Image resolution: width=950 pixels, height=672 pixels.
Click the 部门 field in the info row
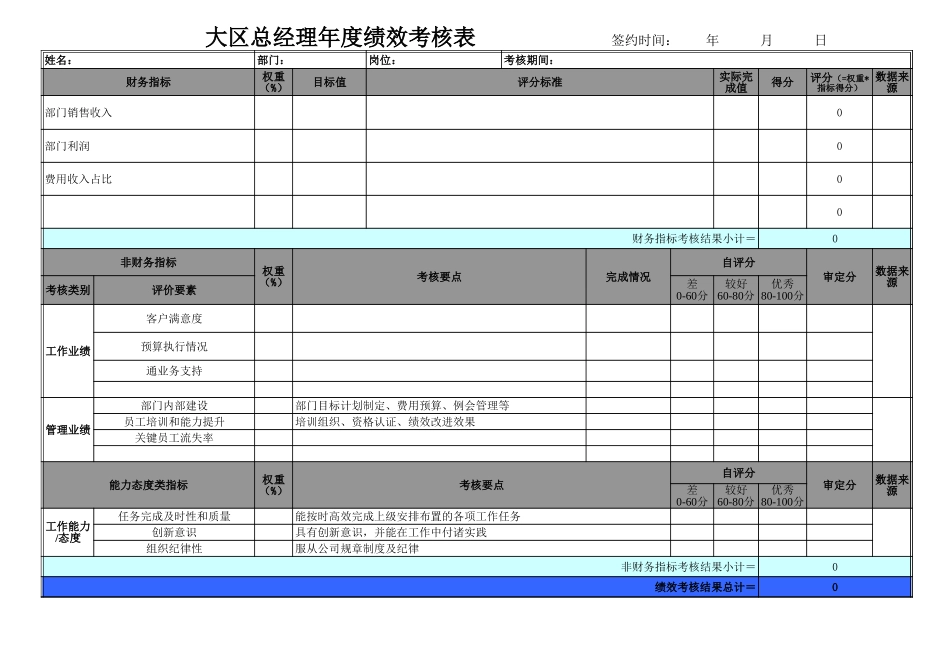(x=310, y=60)
